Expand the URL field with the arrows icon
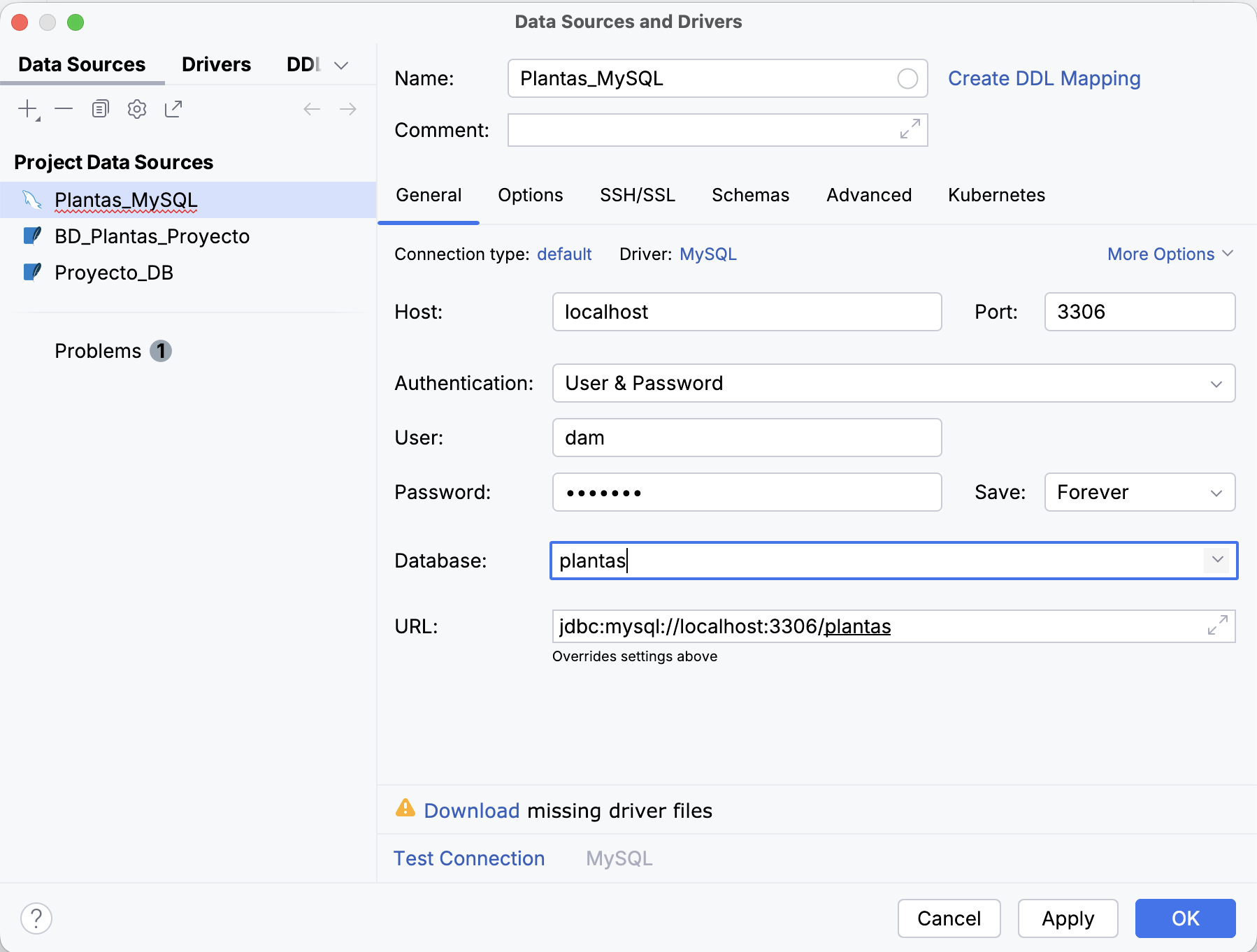1257x952 pixels. pyautogui.click(x=1218, y=626)
